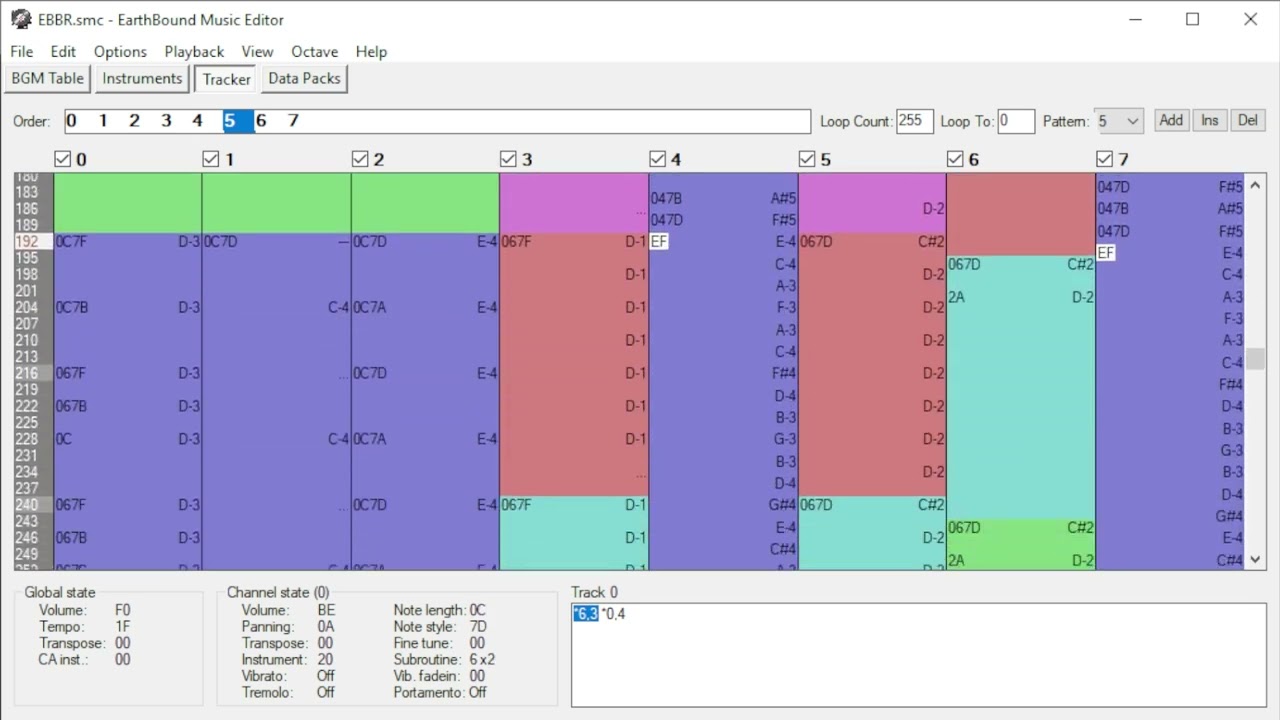The width and height of the screenshot is (1280, 720).
Task: Open the View menu
Action: point(257,51)
